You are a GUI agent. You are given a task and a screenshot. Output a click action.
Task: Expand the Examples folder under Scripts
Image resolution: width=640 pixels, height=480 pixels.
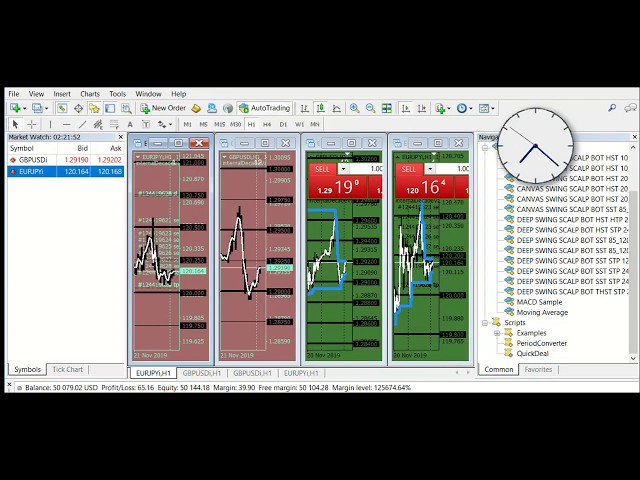click(x=497, y=333)
